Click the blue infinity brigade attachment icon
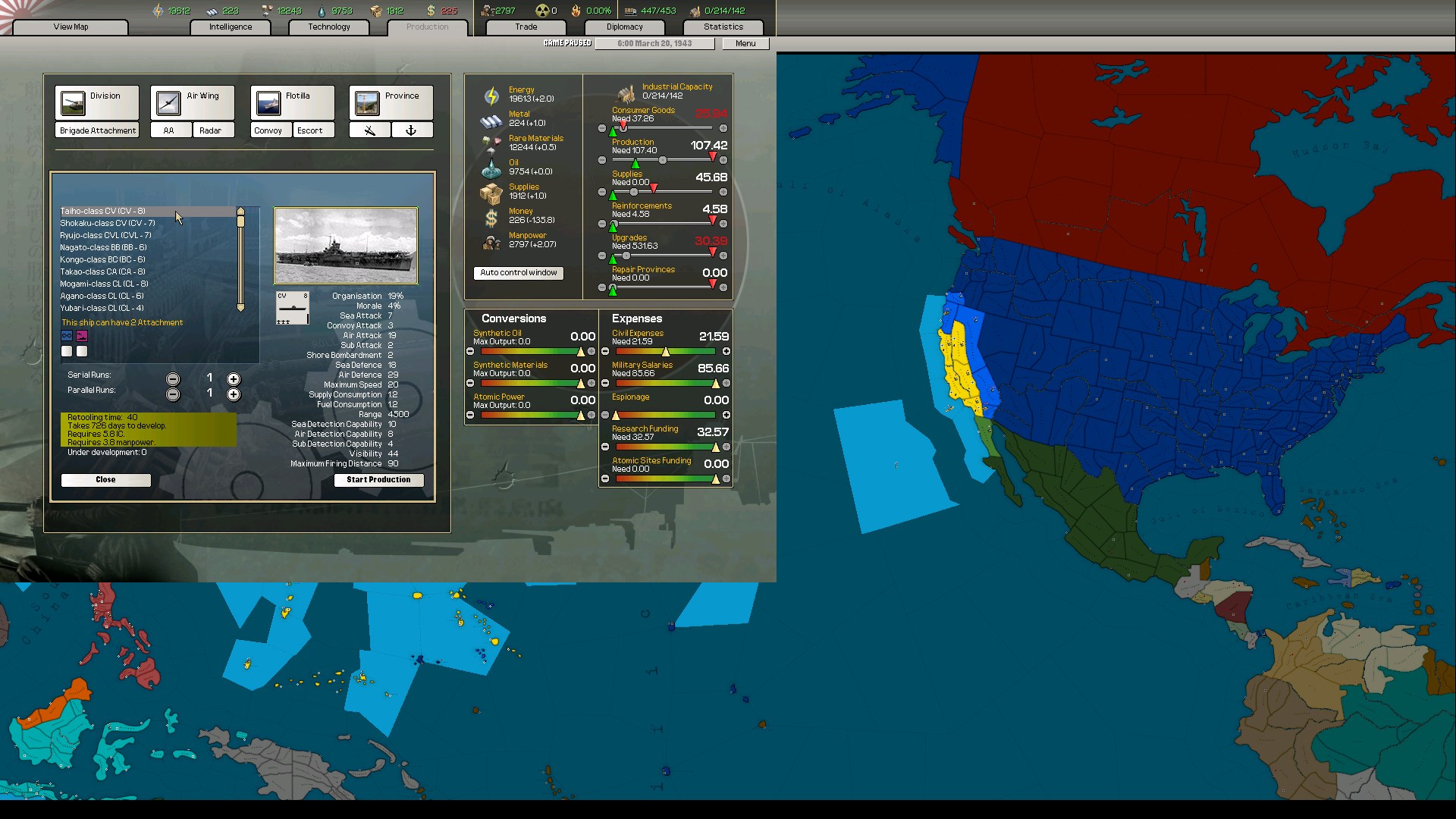1456x819 pixels. coord(67,336)
